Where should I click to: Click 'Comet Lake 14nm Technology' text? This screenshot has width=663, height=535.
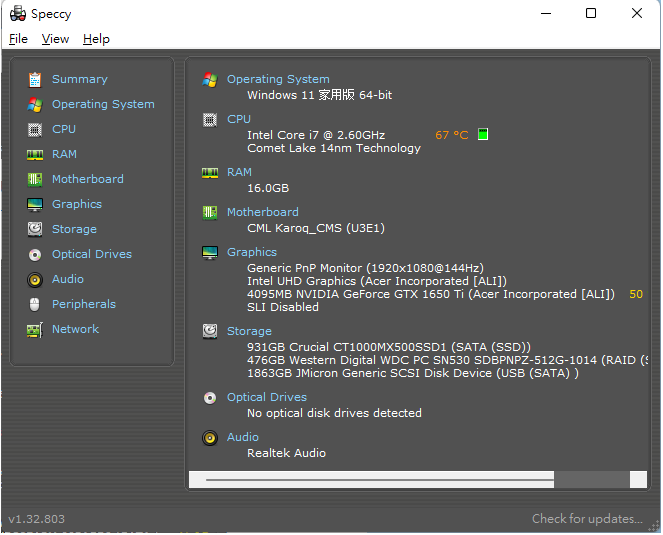point(334,148)
